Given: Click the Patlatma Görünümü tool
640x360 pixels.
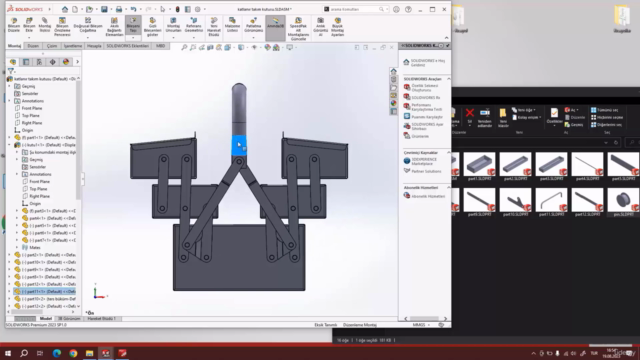Looking at the screenshot, I should [253, 26].
